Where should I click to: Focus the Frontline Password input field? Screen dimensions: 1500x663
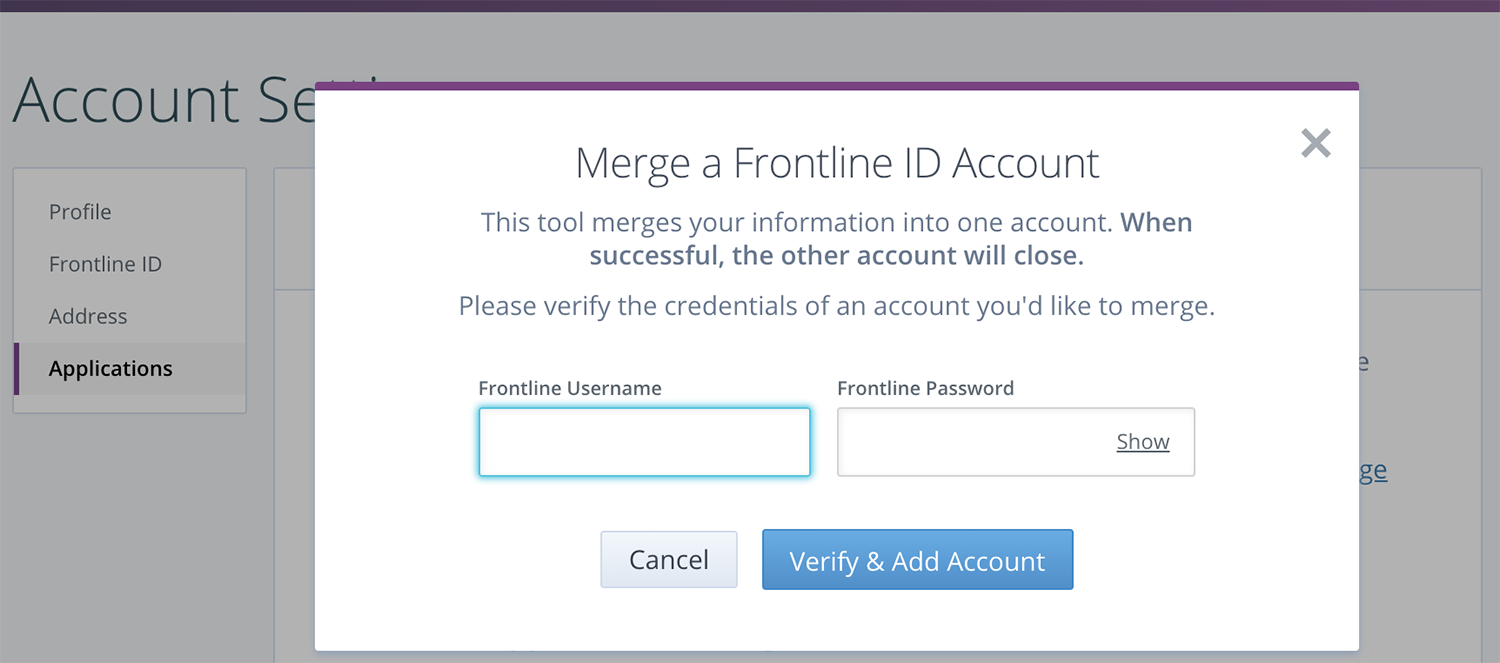pyautogui.click(x=1016, y=442)
